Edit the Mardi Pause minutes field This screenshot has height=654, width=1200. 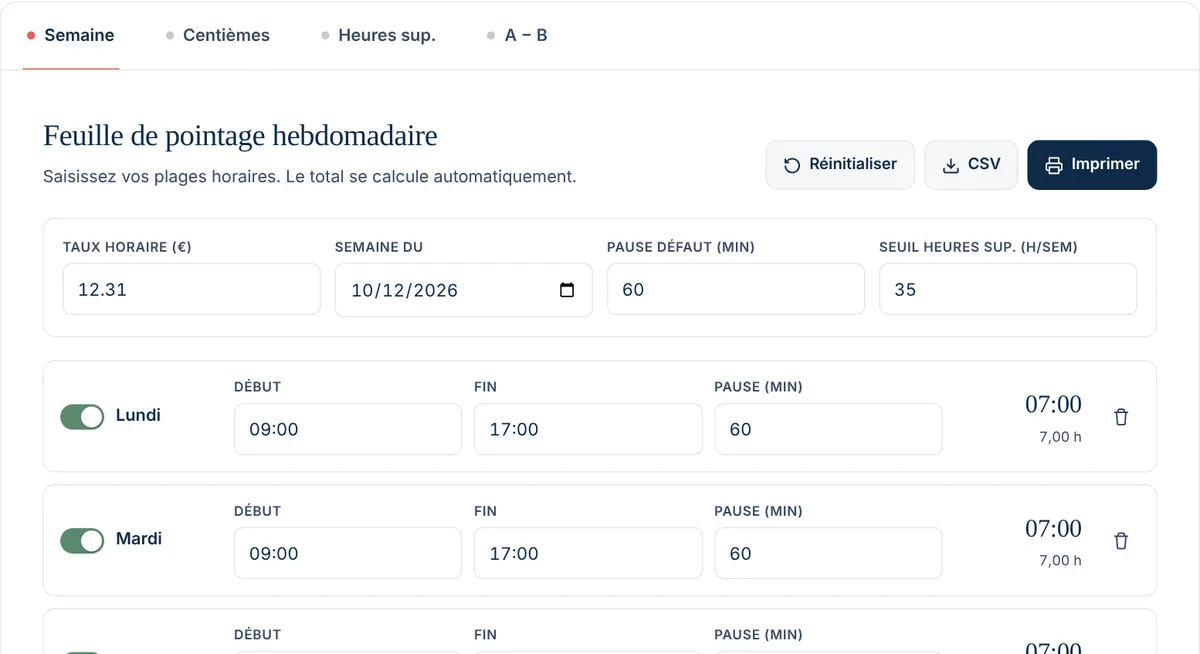[x=828, y=553]
